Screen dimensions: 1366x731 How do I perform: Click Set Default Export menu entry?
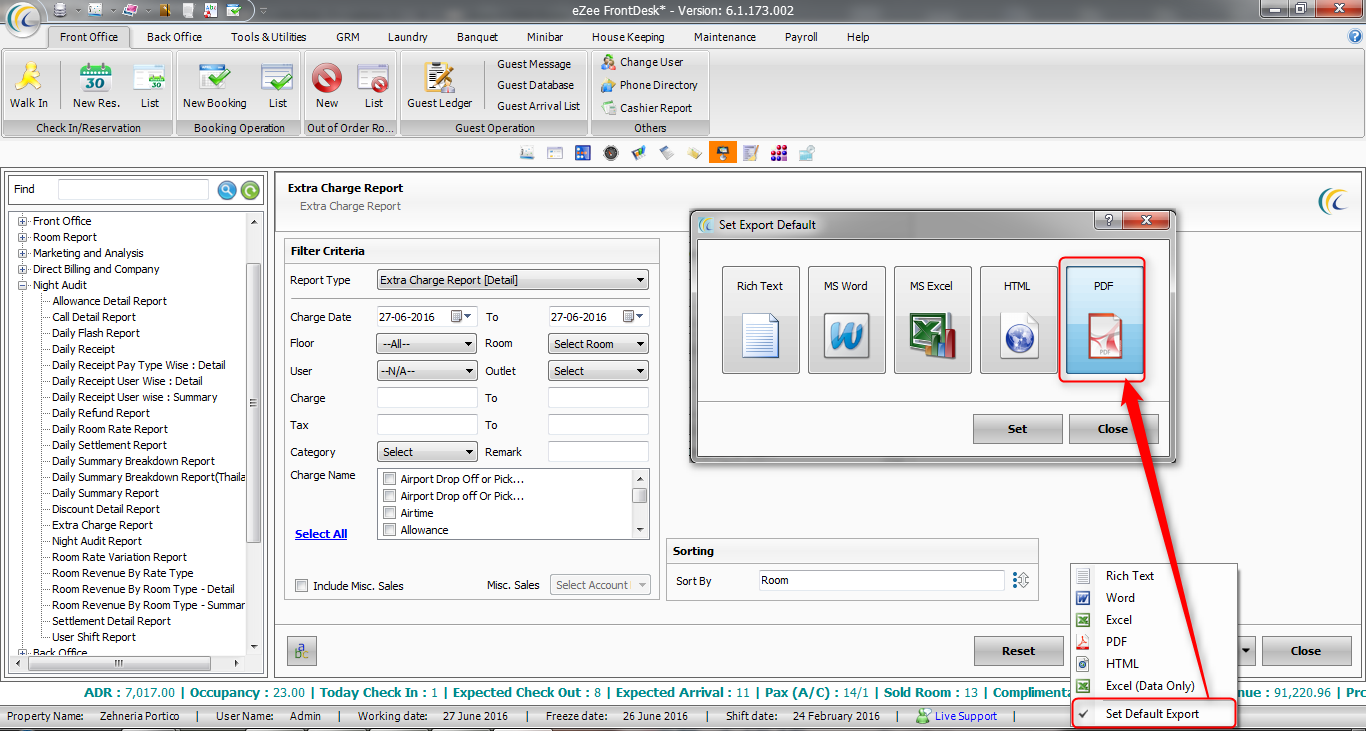pyautogui.click(x=1154, y=714)
